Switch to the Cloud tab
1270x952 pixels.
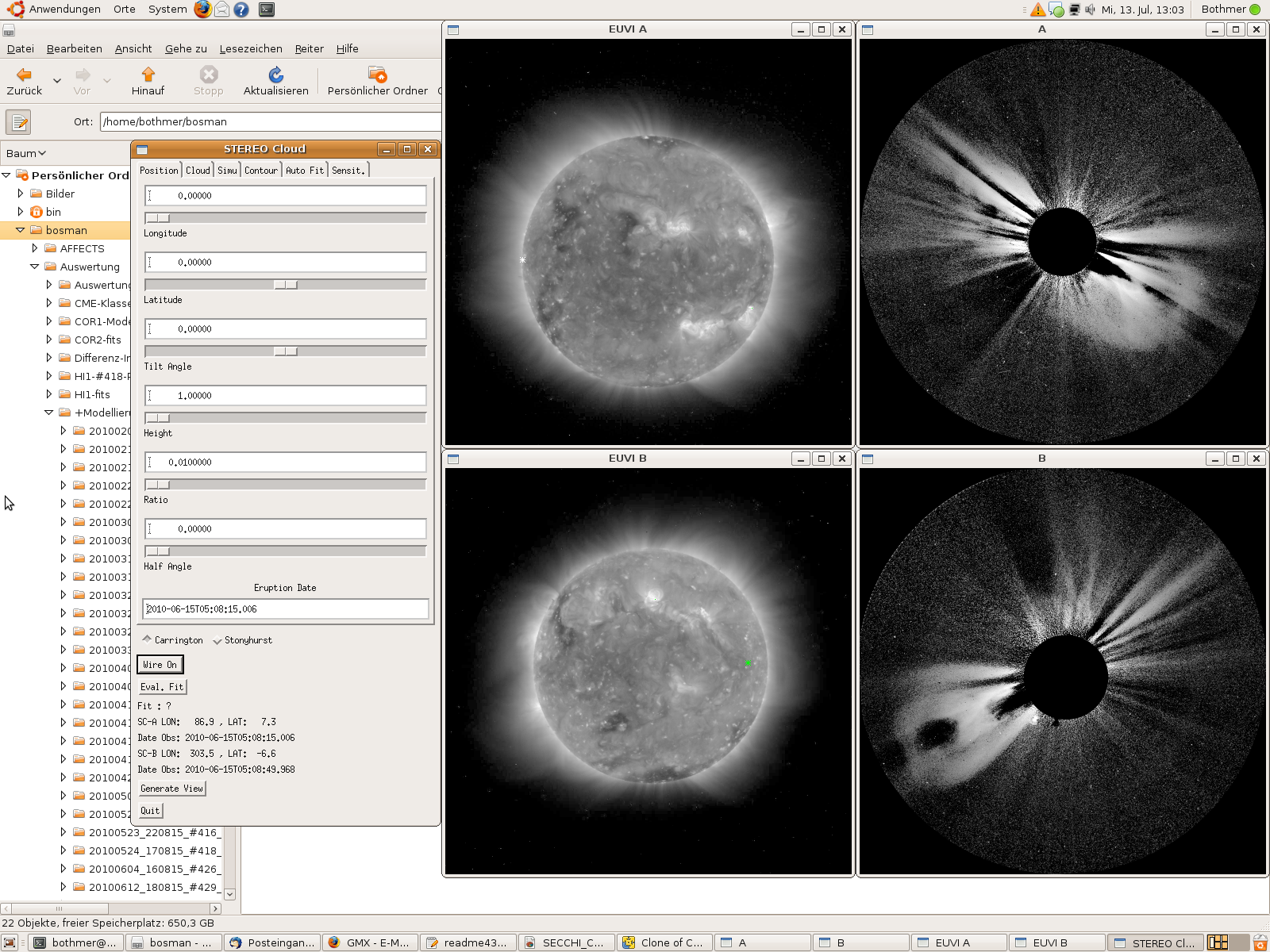[198, 171]
